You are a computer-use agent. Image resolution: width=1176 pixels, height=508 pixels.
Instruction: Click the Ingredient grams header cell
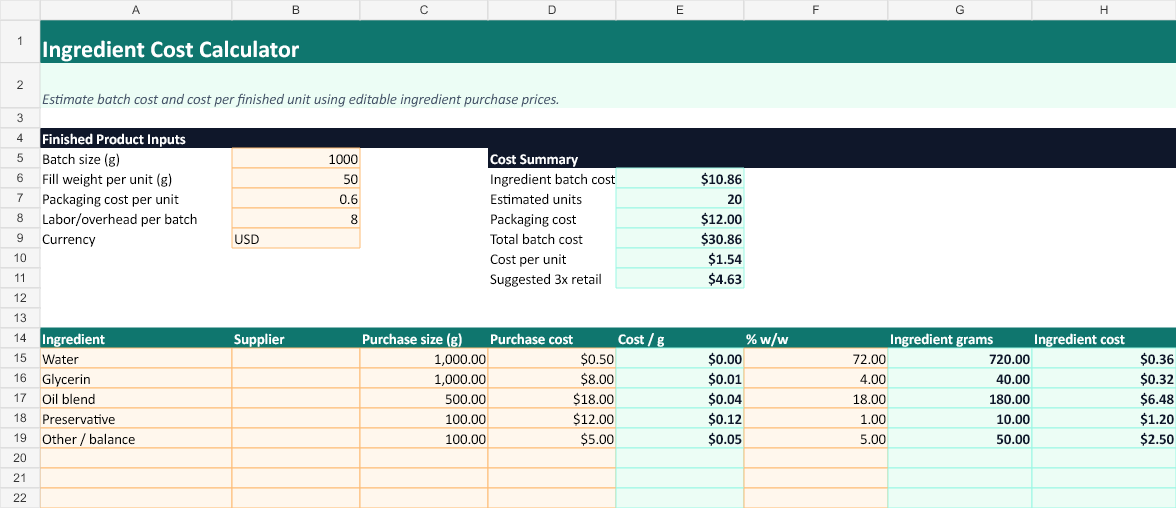click(960, 338)
